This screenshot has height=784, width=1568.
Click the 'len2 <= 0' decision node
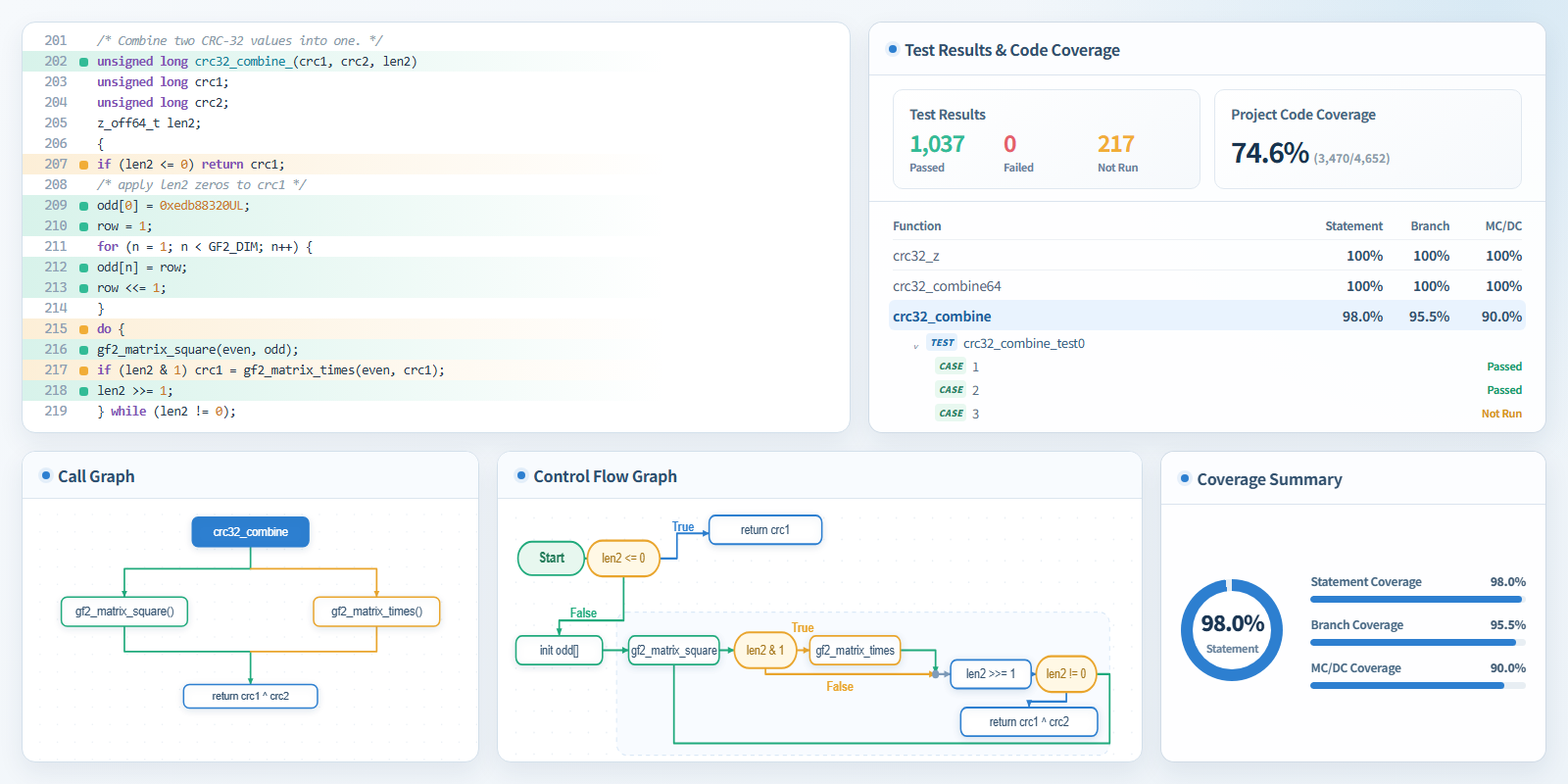pyautogui.click(x=623, y=559)
